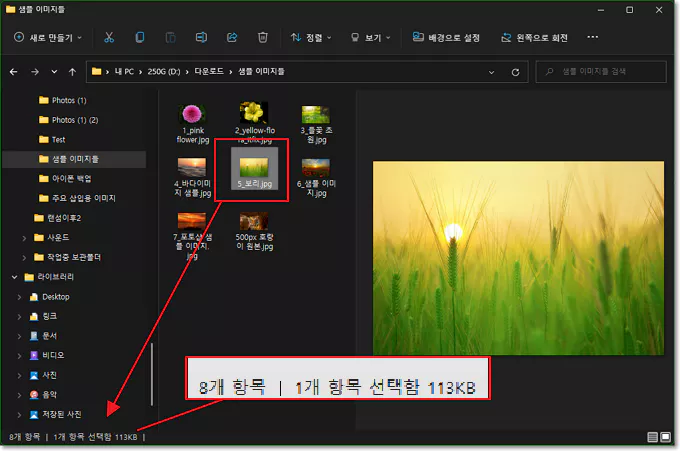Open the 보기 view dropdown
680x451 pixels.
click(x=371, y=38)
